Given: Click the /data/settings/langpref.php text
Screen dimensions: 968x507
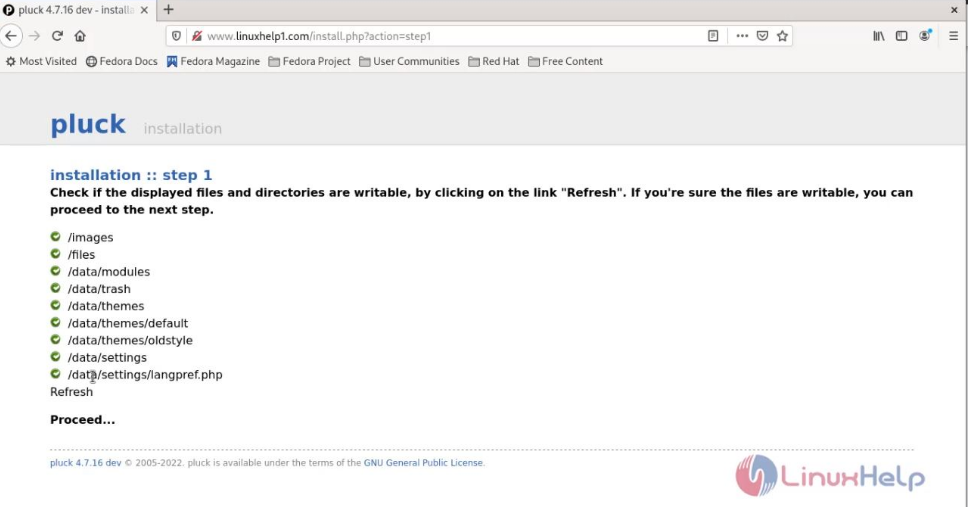Looking at the screenshot, I should click(x=145, y=375).
